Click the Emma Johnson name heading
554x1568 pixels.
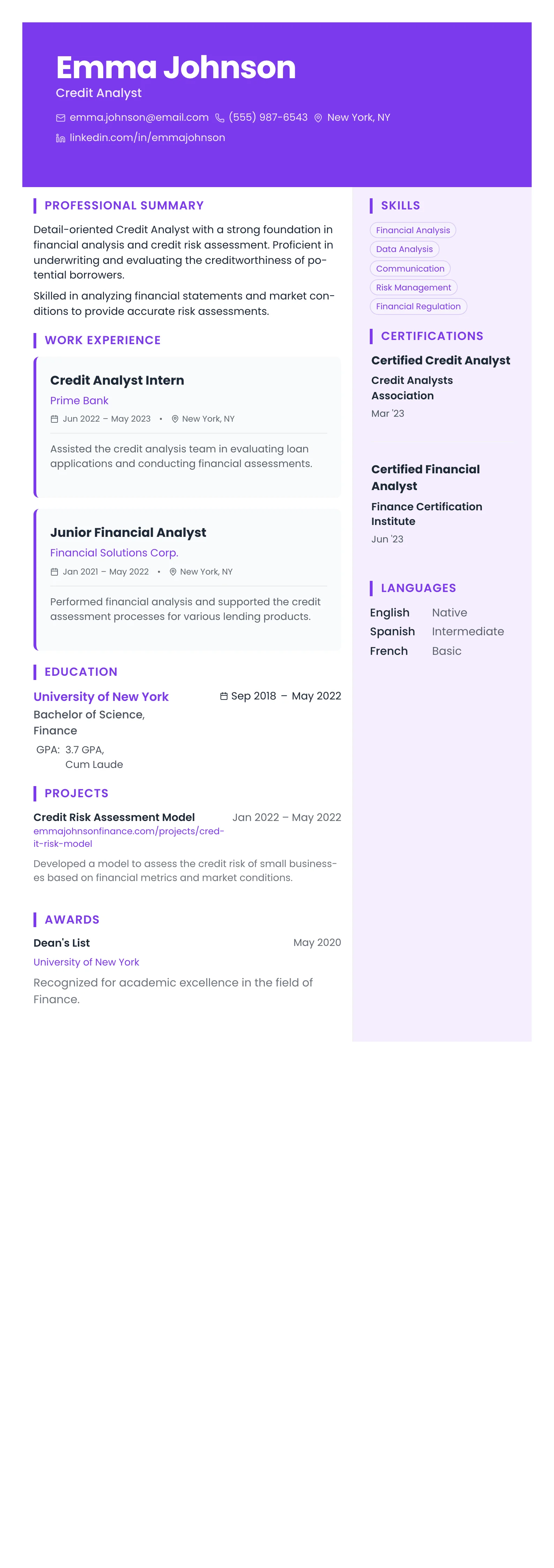[176, 67]
